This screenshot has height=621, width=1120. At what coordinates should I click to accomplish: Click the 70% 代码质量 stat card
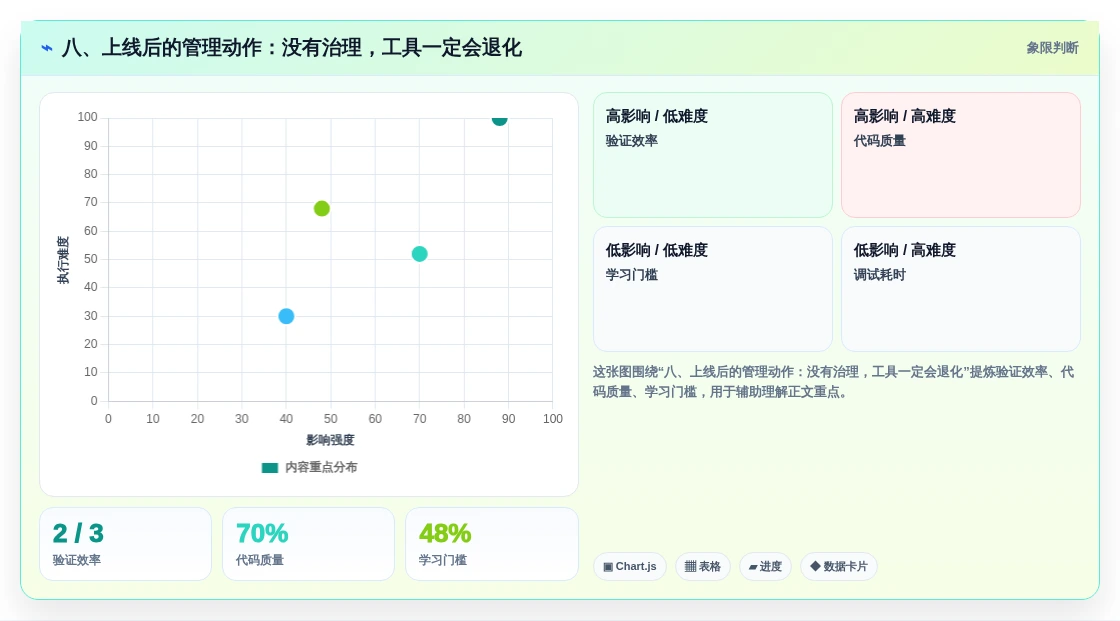click(309, 544)
